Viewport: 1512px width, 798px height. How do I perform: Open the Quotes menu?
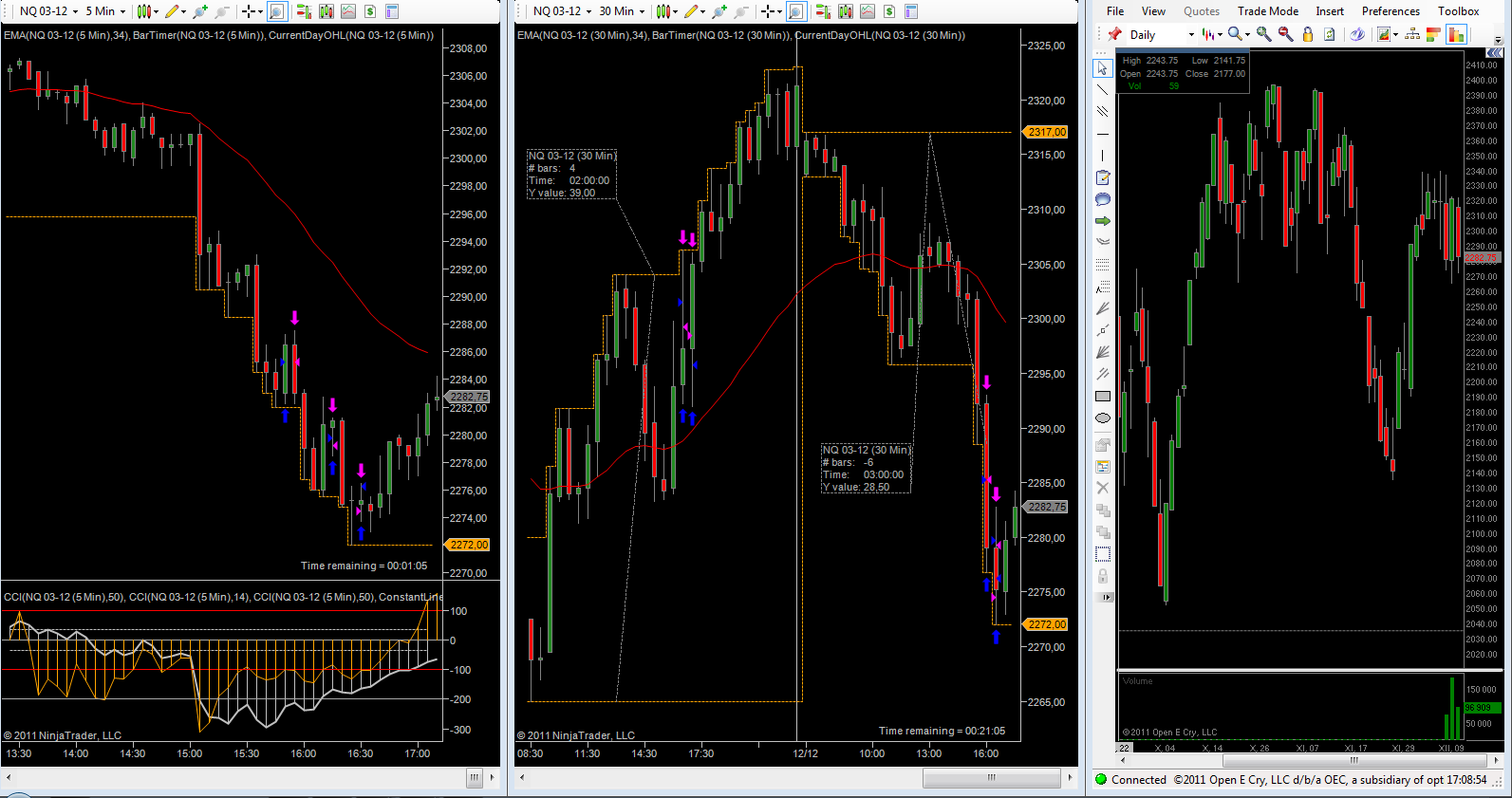[1202, 11]
